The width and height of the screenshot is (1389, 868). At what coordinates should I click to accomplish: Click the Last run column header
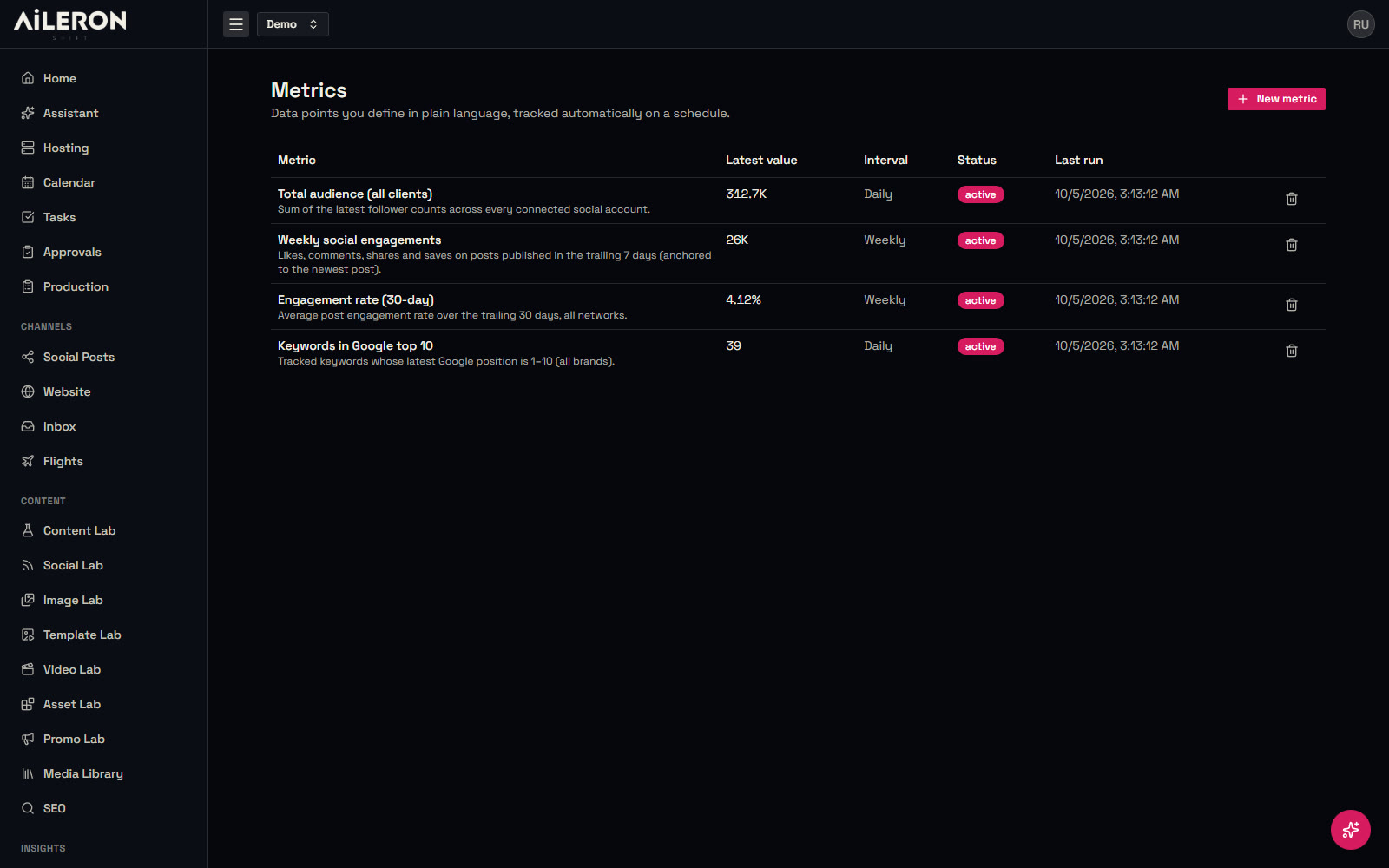coord(1079,160)
